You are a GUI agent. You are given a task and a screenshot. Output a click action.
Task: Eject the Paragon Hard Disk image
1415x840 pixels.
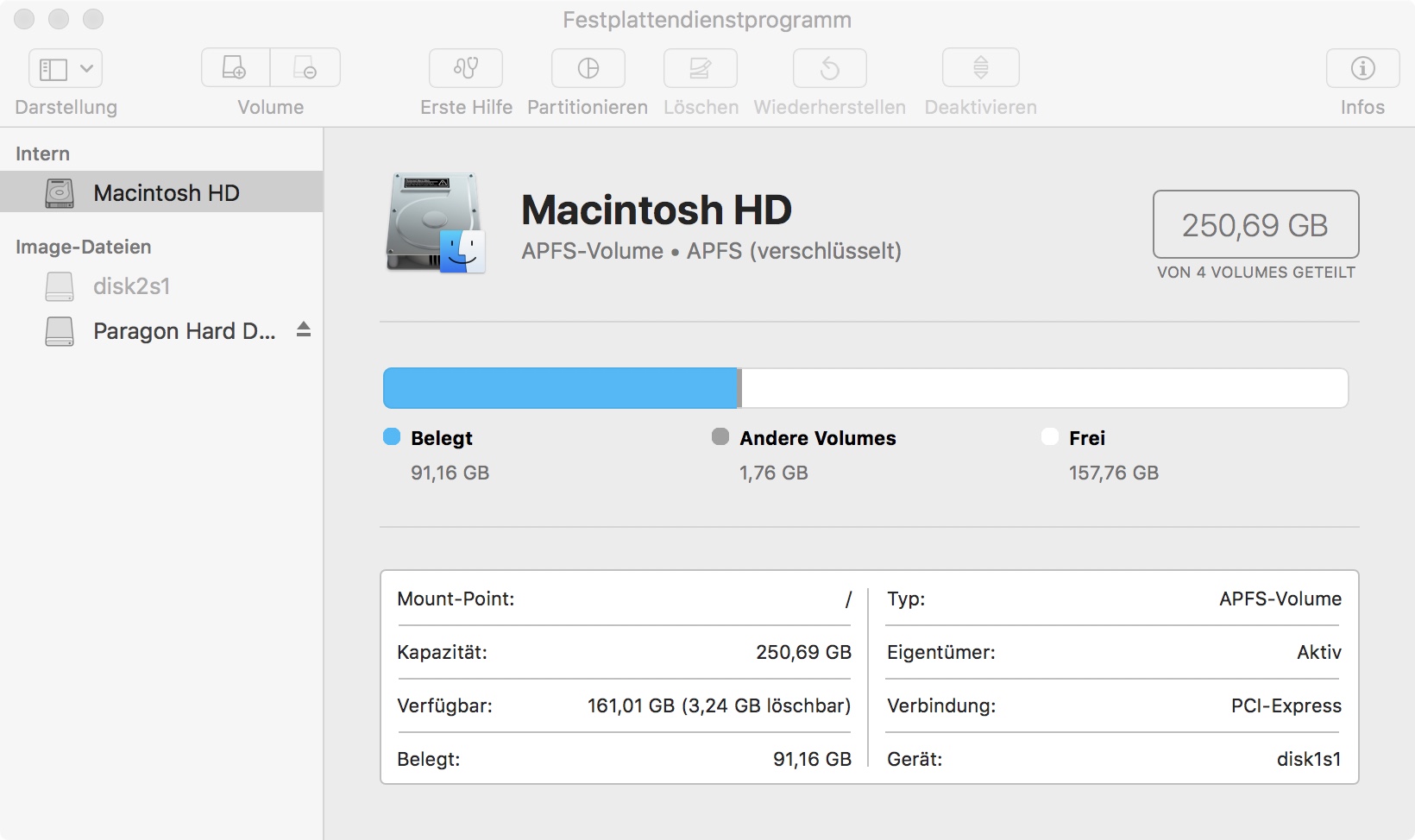[304, 329]
